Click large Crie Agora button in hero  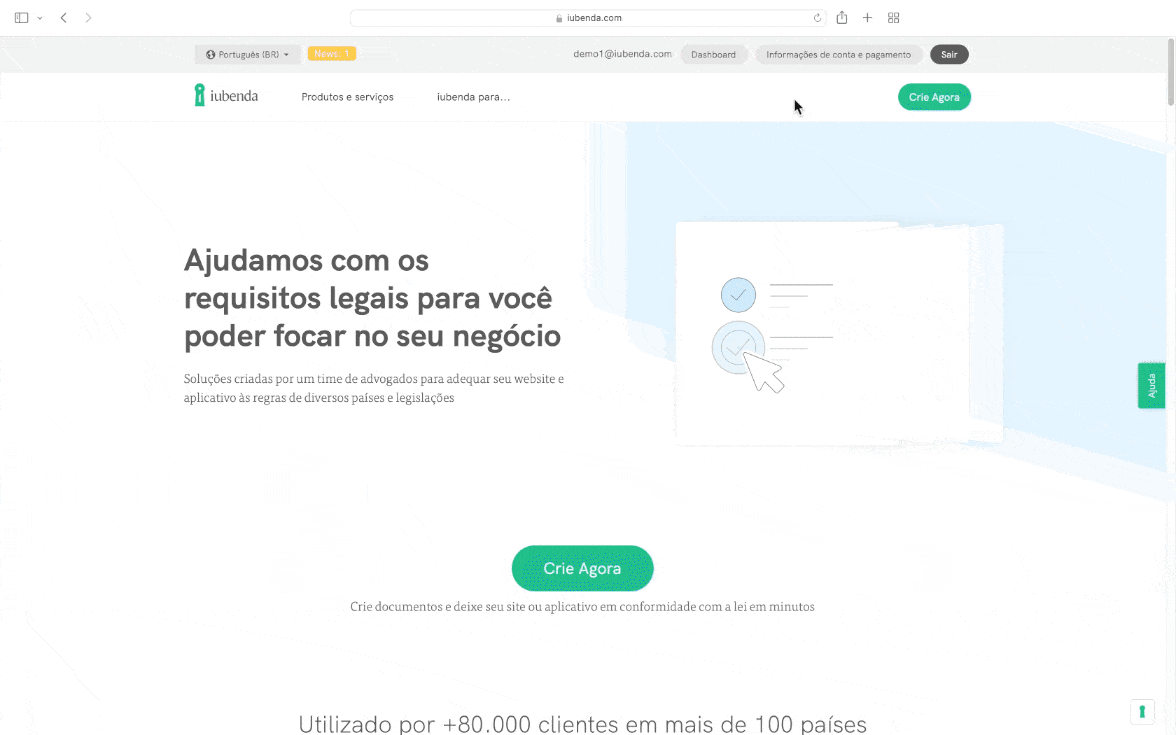point(582,568)
